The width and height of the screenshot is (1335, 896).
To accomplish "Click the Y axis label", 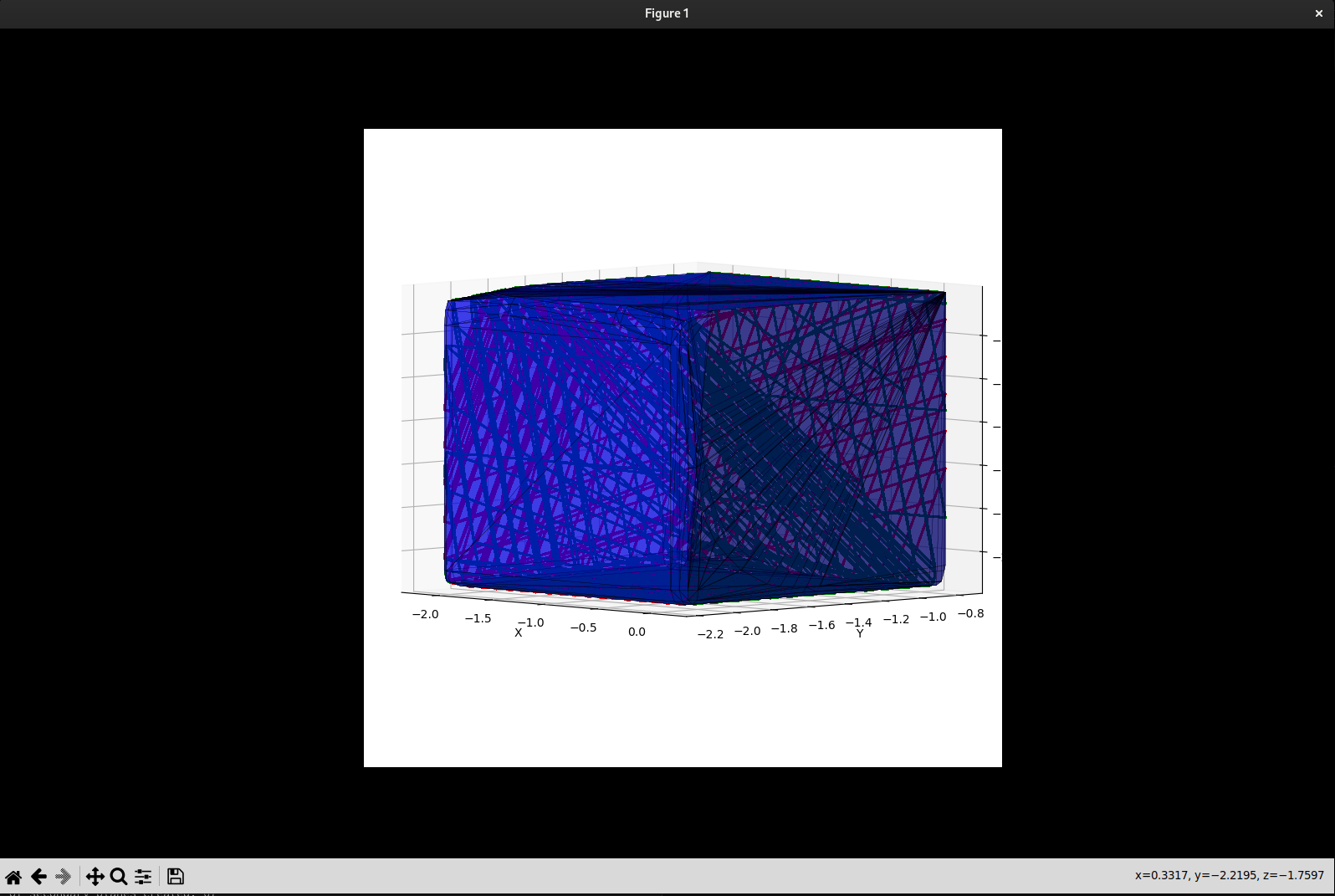I will (860, 634).
